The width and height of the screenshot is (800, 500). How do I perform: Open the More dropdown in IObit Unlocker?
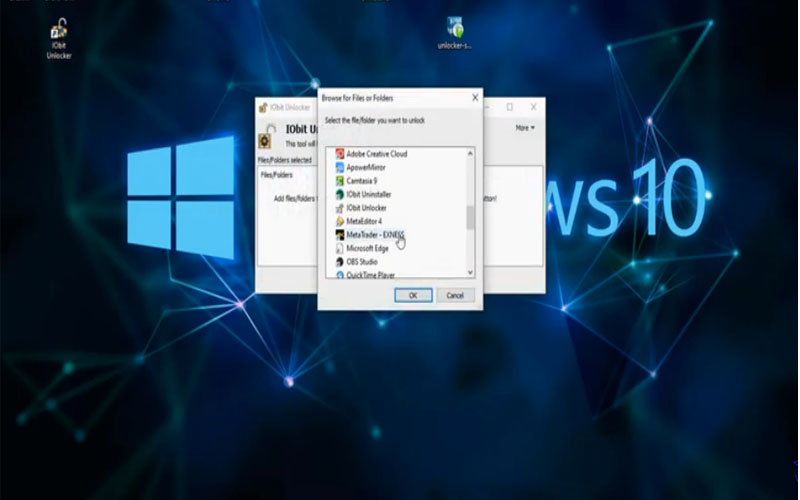(x=525, y=128)
